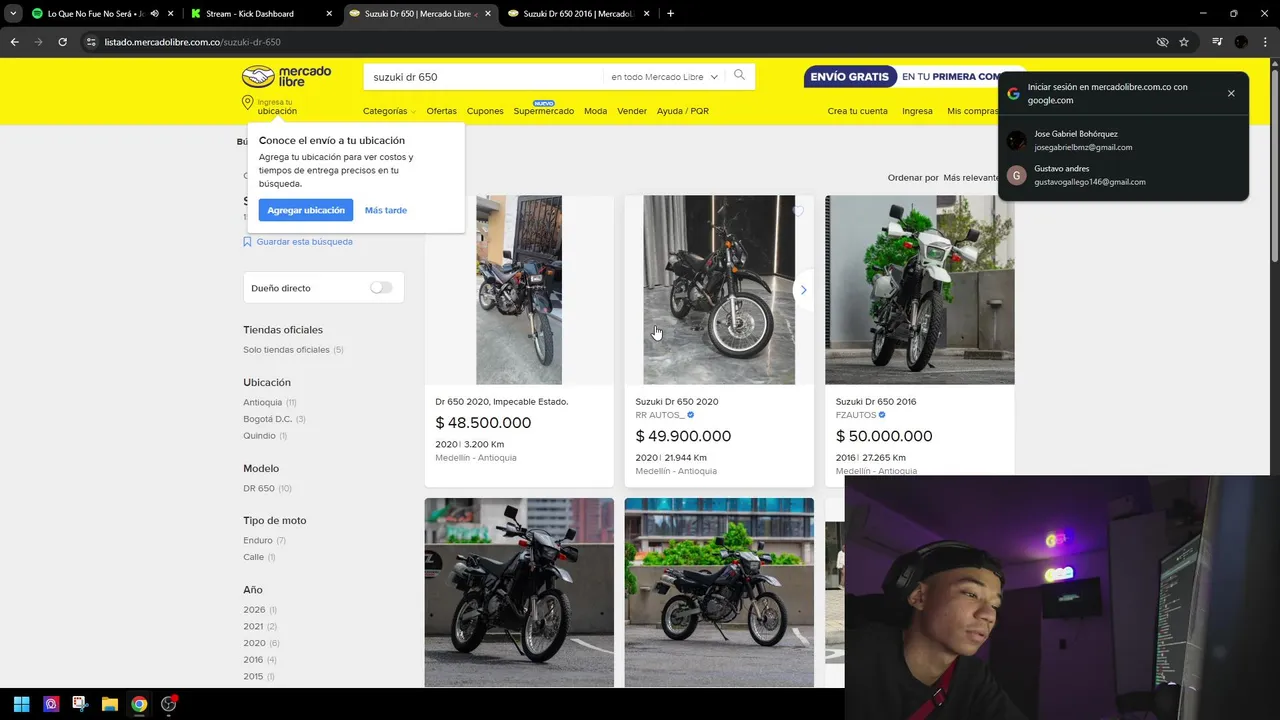Click the Google logo in sign-in popup

point(1013,94)
